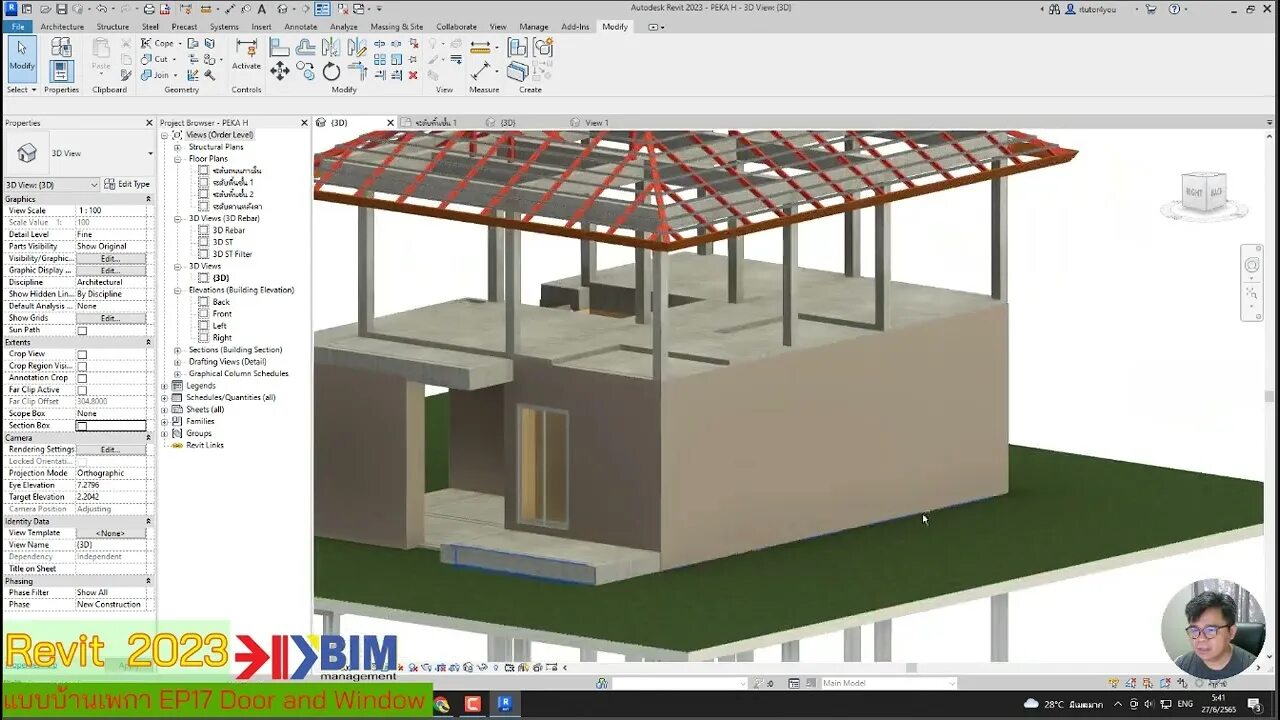The height and width of the screenshot is (720, 1280).
Task: Click the Main Model workset field
Action: [x=887, y=683]
